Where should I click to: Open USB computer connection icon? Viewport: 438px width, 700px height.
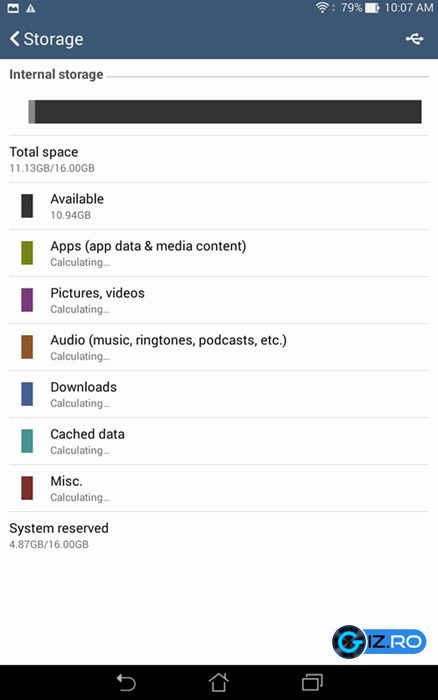click(x=414, y=39)
